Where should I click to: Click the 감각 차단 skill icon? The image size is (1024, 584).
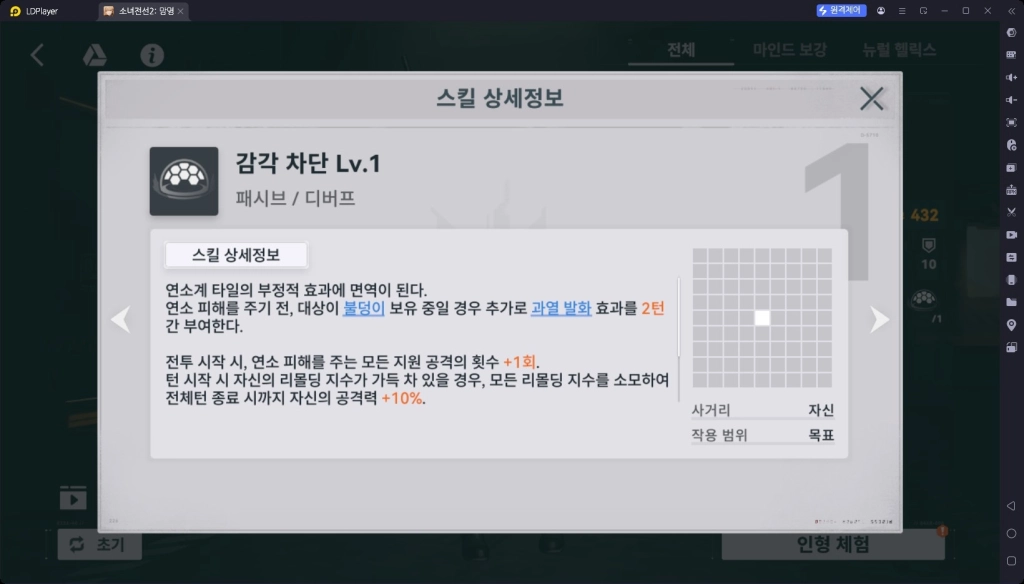coord(184,181)
